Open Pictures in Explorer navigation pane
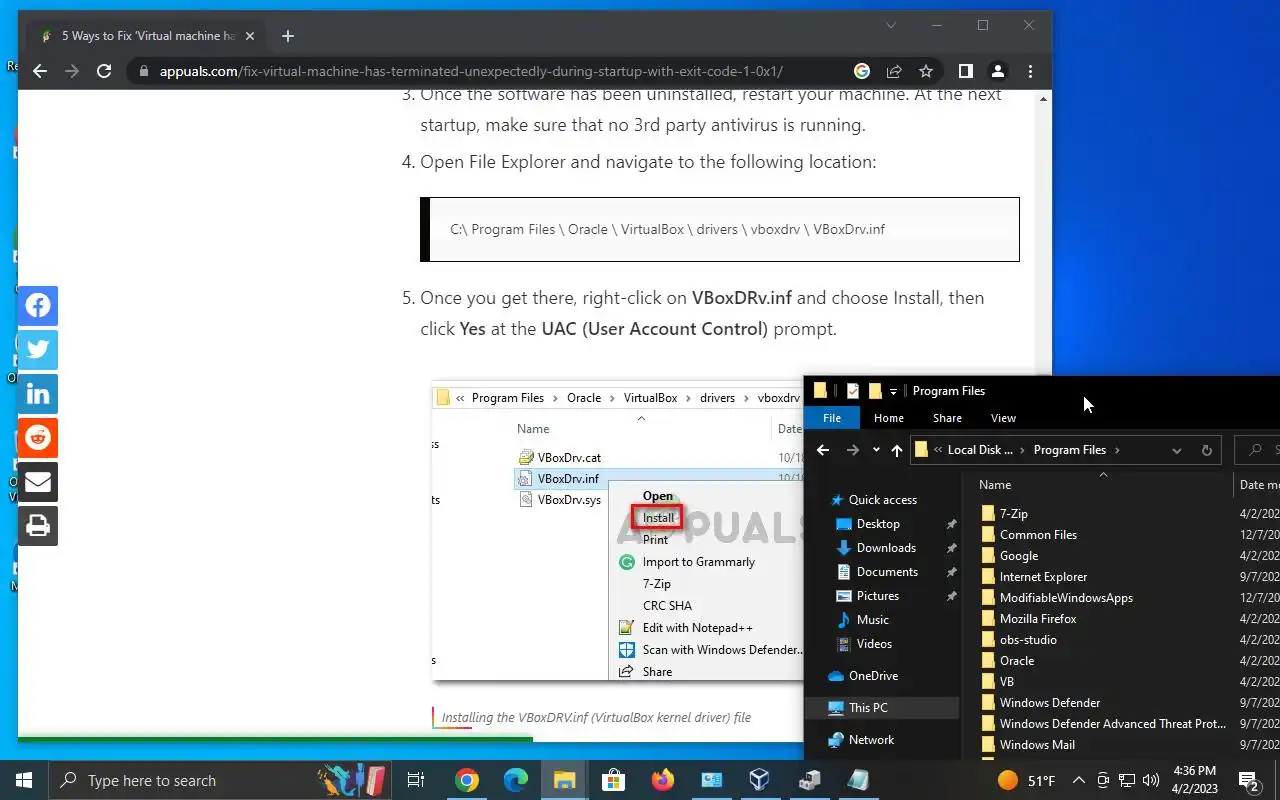The height and width of the screenshot is (800, 1280). tap(877, 596)
